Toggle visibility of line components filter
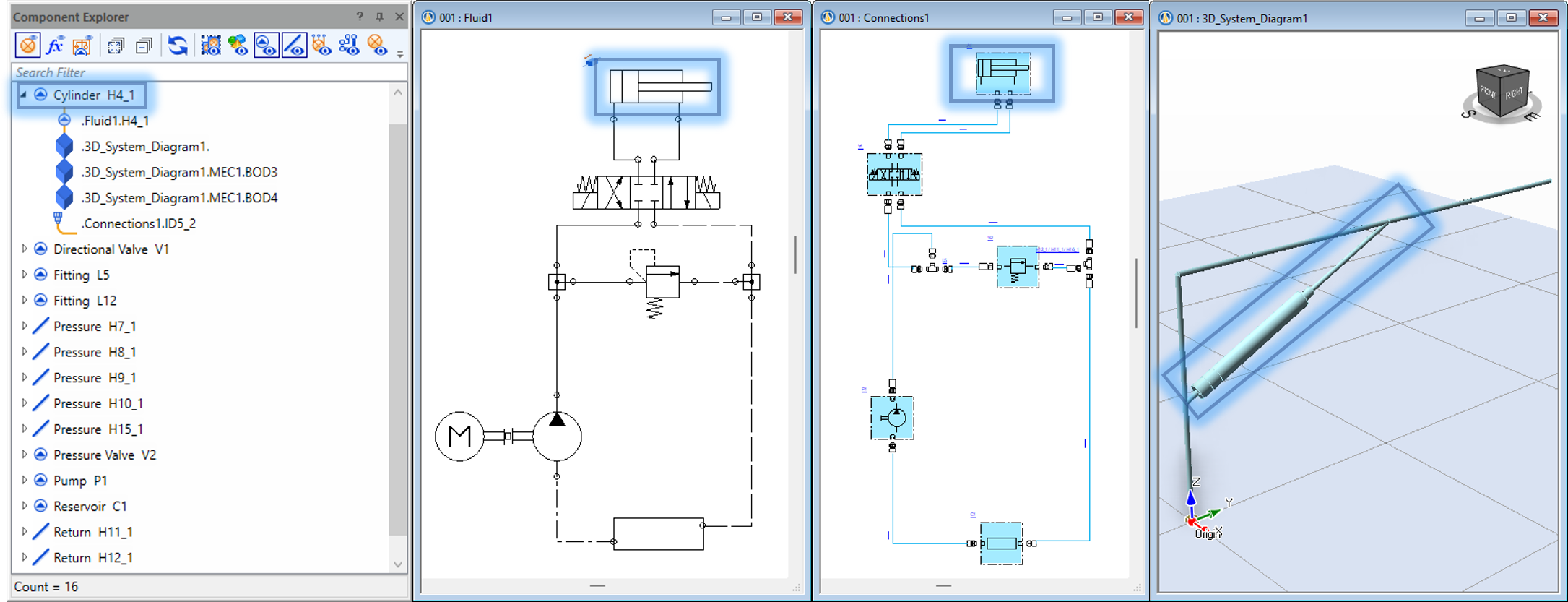Image resolution: width=1568 pixels, height=602 pixels. tap(294, 46)
